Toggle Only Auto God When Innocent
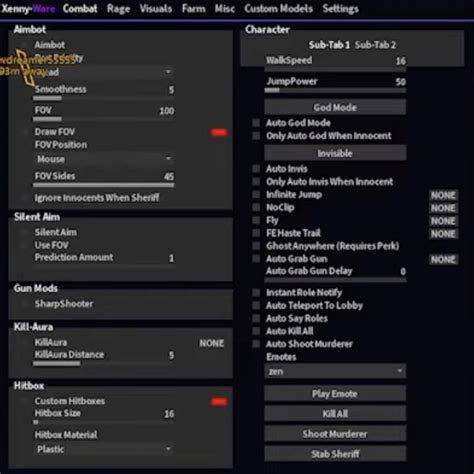This screenshot has height=474, width=474. pos(256,136)
